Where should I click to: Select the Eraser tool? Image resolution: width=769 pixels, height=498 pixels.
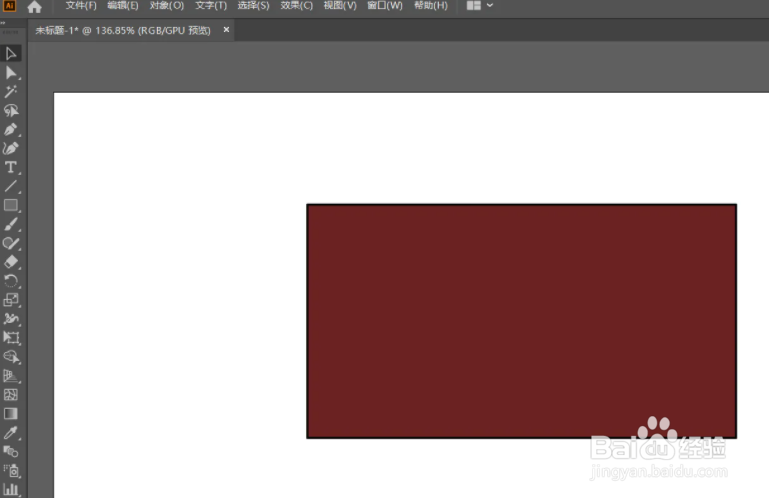(x=11, y=262)
